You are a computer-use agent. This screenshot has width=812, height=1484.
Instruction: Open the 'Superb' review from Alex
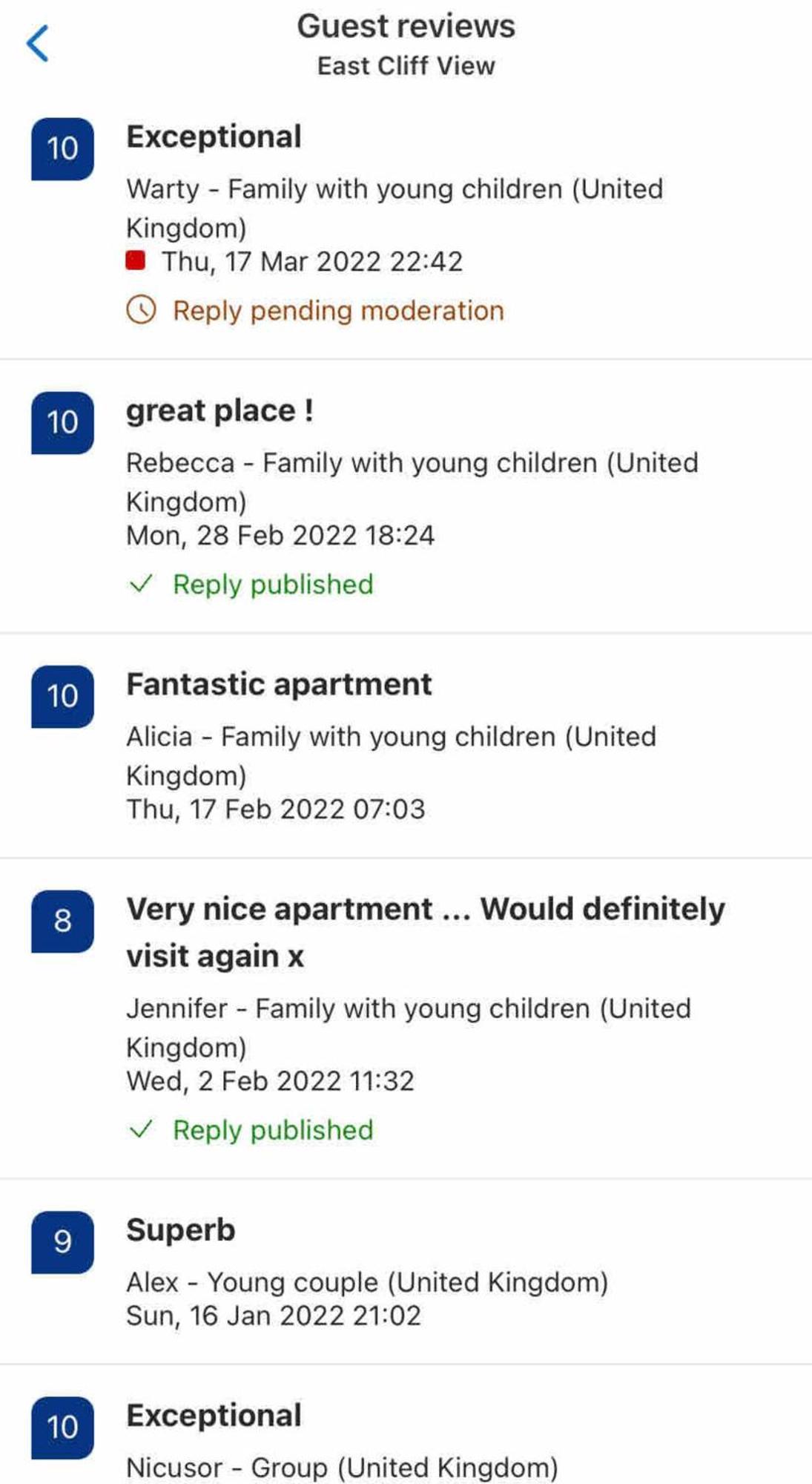point(406,1271)
